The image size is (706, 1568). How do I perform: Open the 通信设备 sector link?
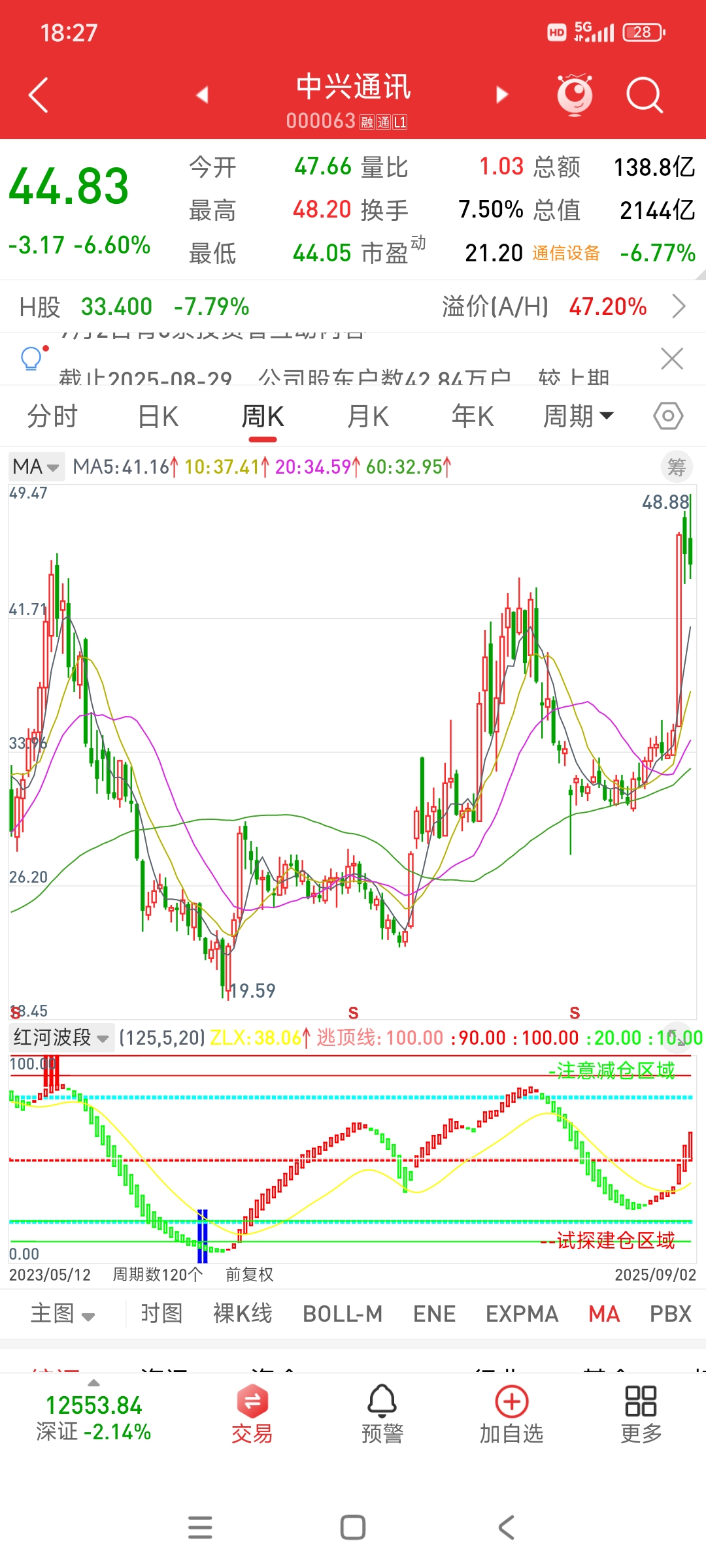tap(566, 253)
